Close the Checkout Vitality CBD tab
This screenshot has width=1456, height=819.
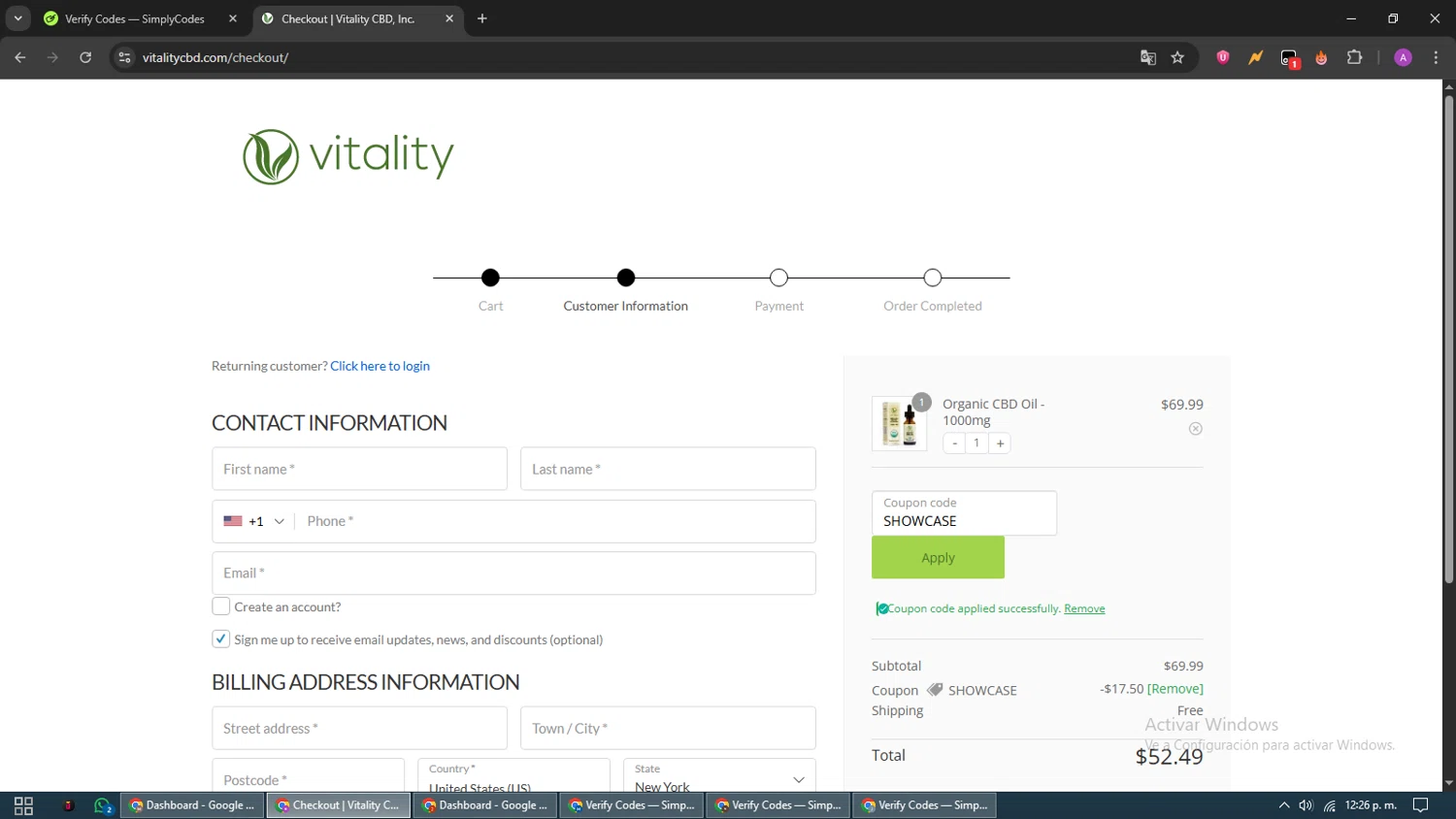pyautogui.click(x=449, y=18)
